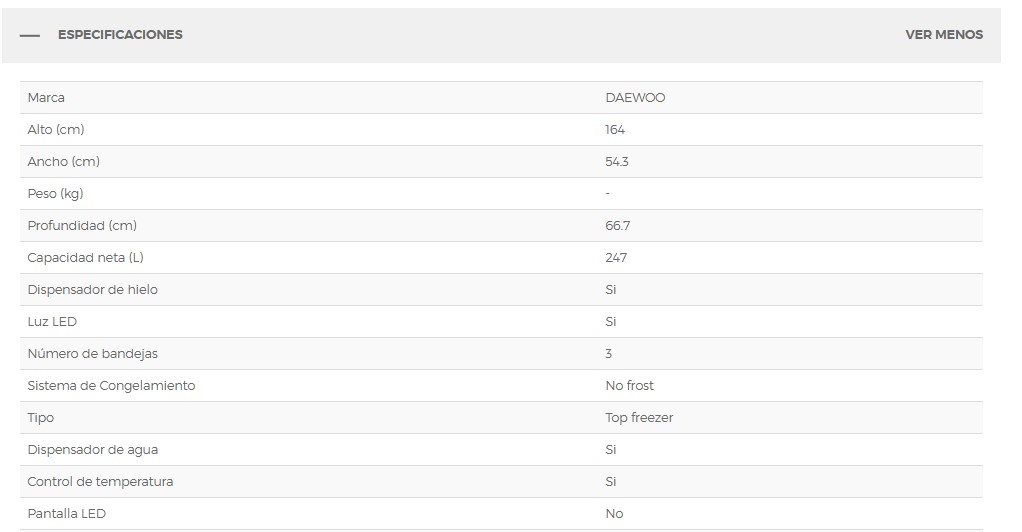Click the 66.7 depth value
The height and width of the screenshot is (532, 1022).
click(617, 226)
